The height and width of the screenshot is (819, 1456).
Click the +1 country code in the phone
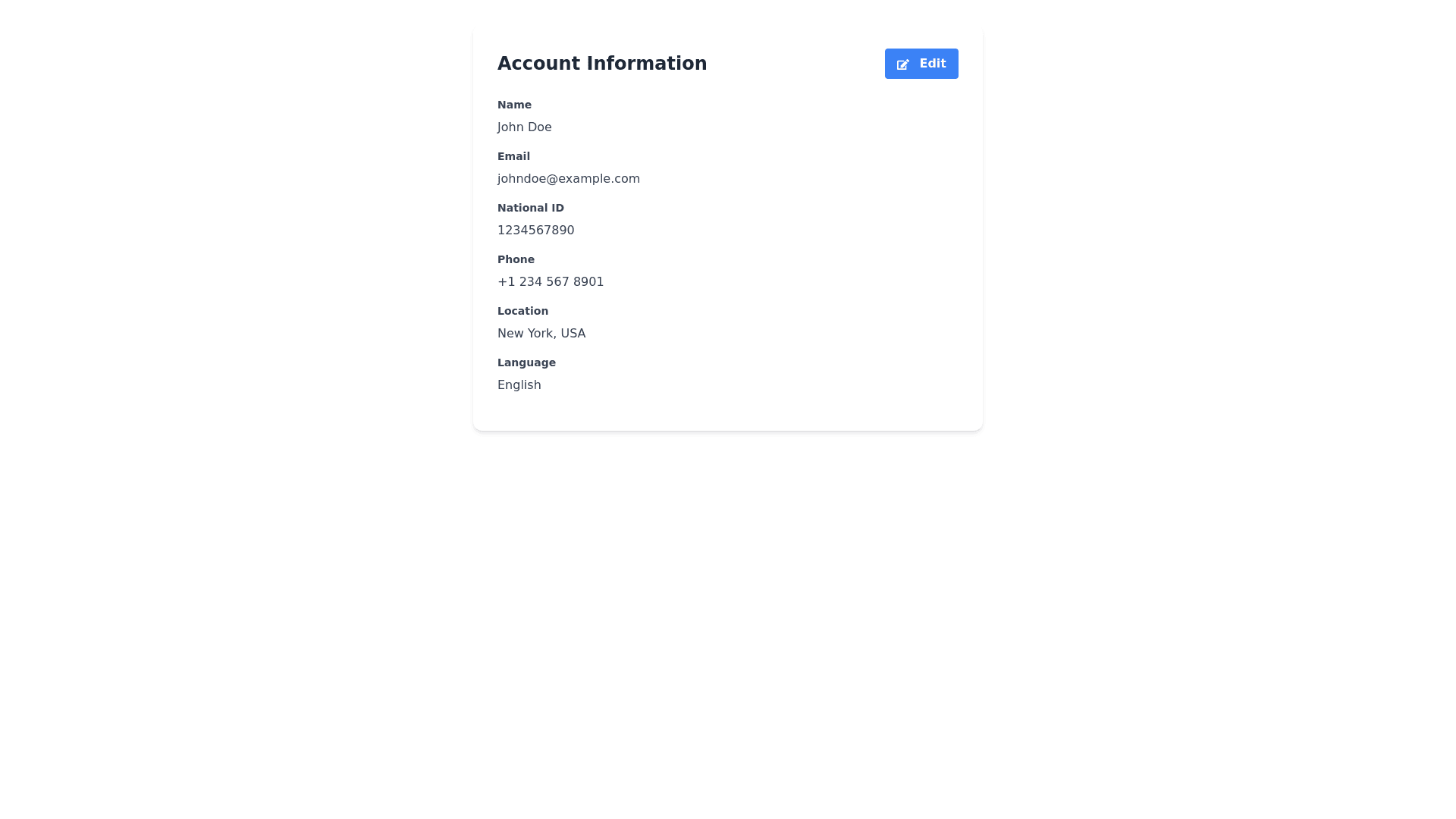click(x=506, y=282)
